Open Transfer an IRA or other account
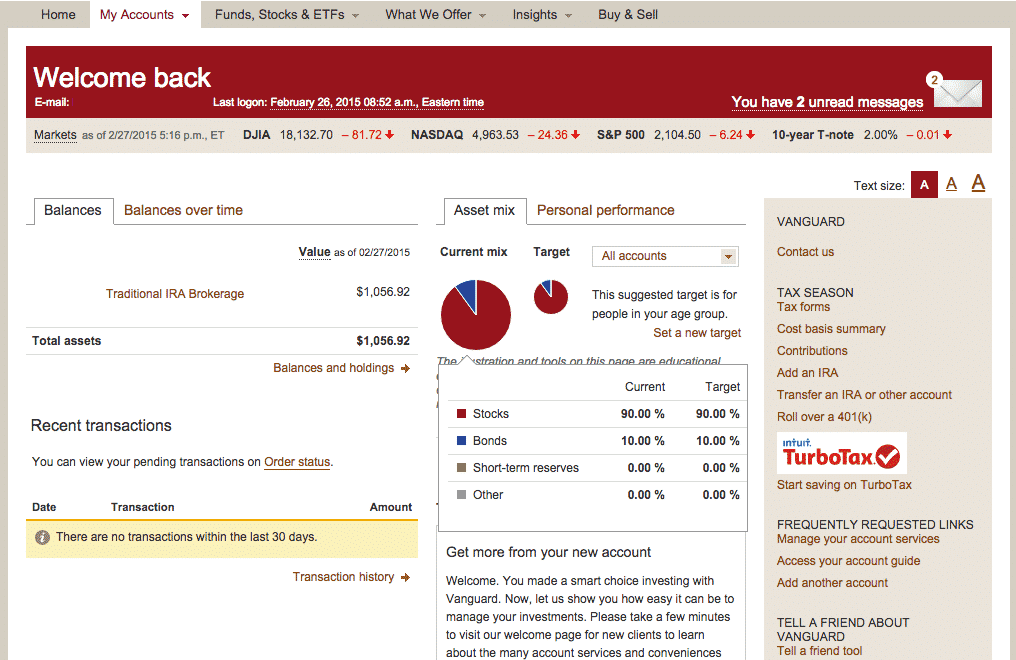The image size is (1016, 660). [864, 395]
